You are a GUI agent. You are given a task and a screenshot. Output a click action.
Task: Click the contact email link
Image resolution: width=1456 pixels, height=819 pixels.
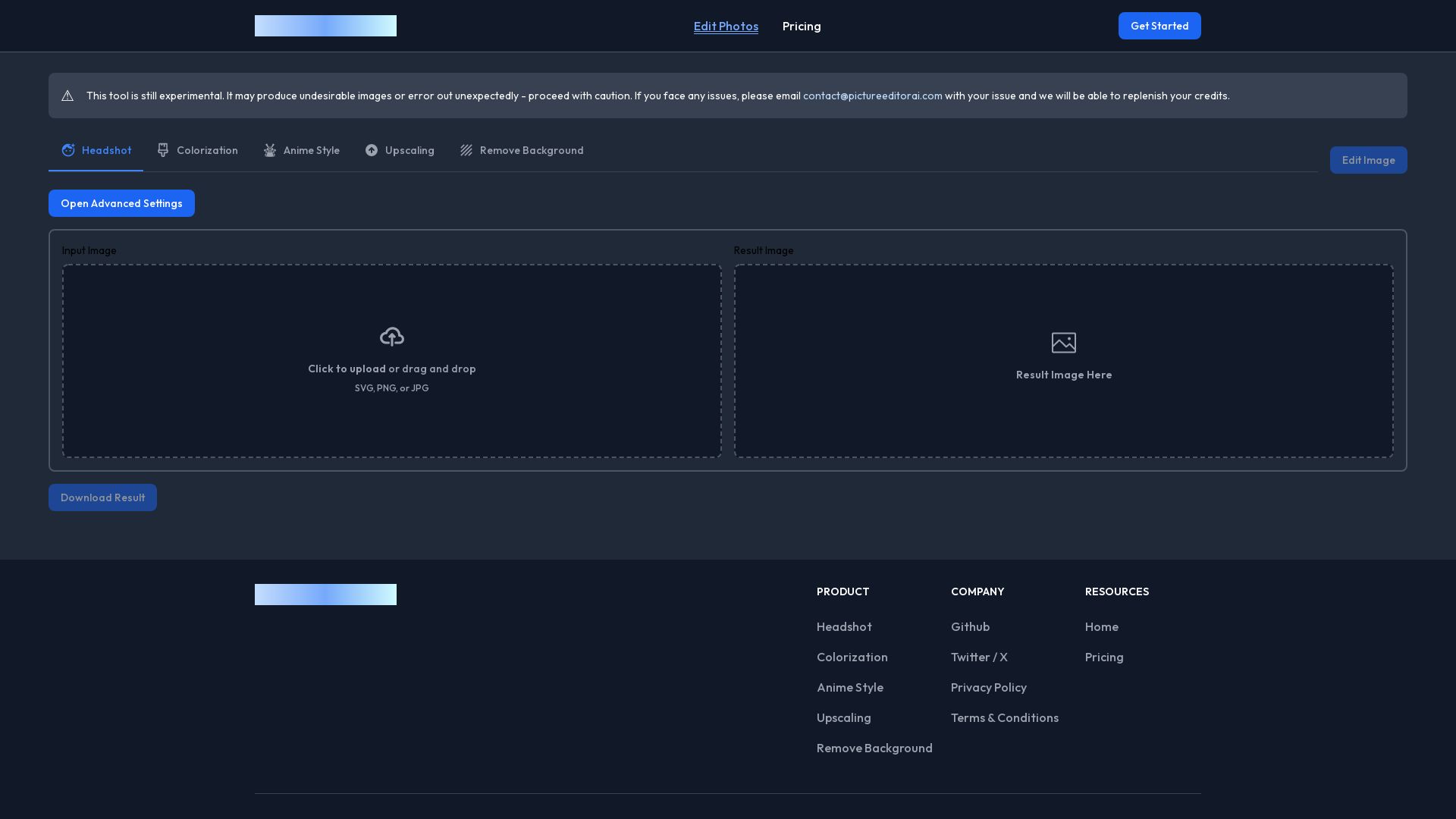pyautogui.click(x=872, y=96)
